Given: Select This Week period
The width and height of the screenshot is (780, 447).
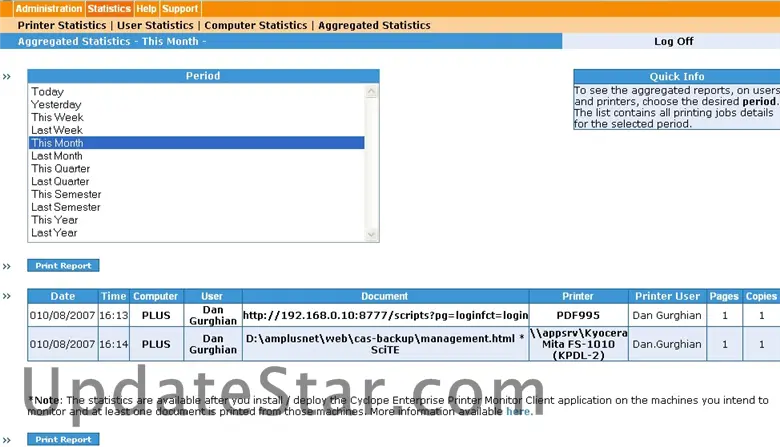Looking at the screenshot, I should (196, 117).
